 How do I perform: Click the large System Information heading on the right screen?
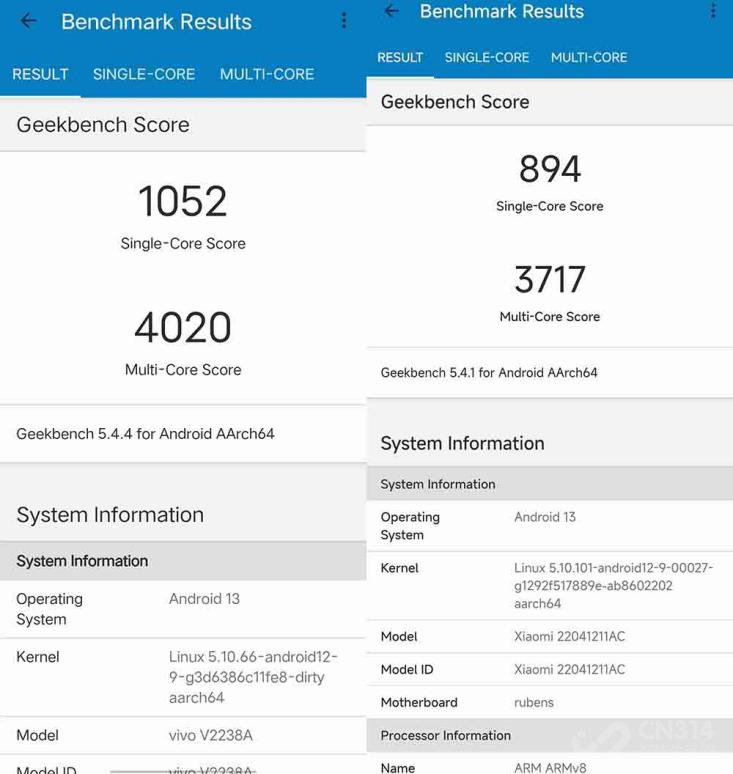(463, 444)
